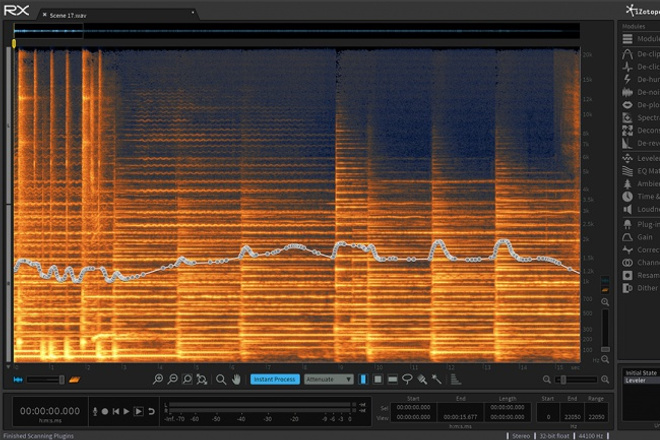This screenshot has width=660, height=440.
Task: Open the Channel Ops module
Action: pos(641,262)
